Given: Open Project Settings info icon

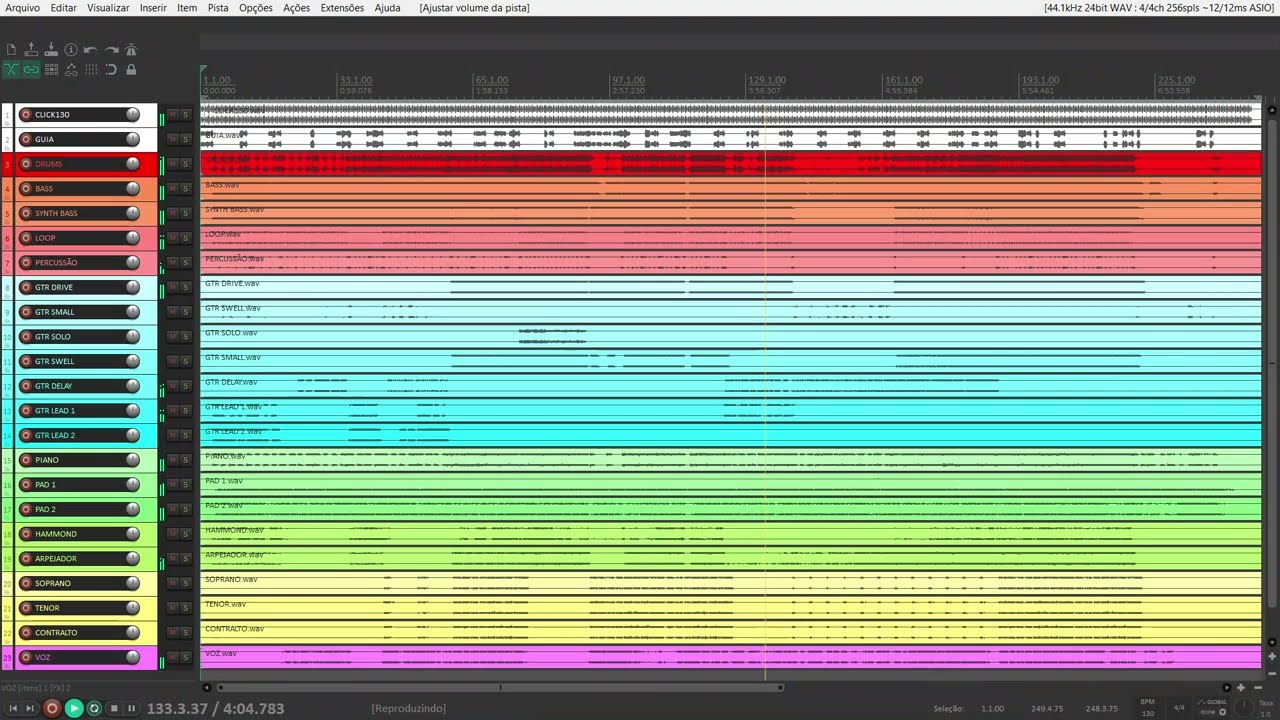Looking at the screenshot, I should point(71,49).
